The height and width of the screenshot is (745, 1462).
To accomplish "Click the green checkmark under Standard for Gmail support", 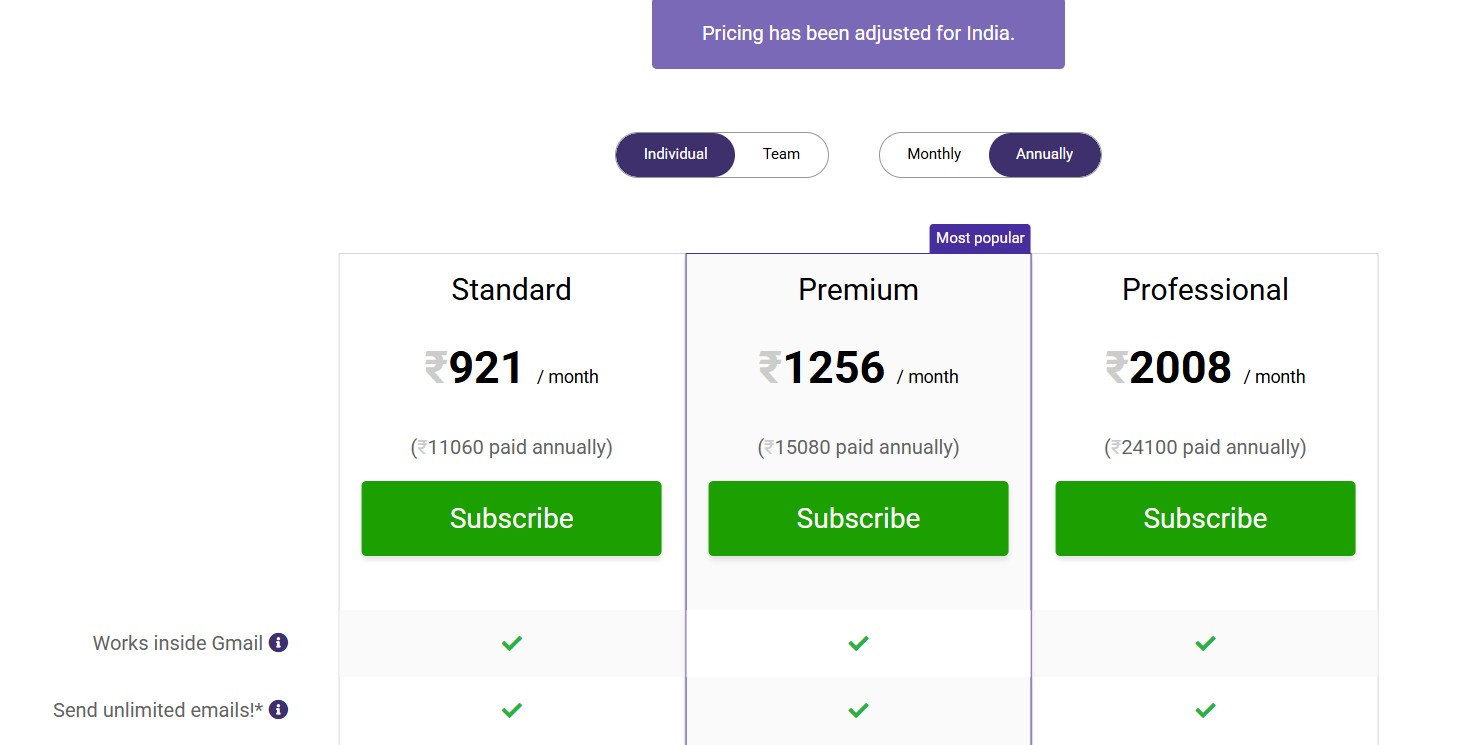I will tap(511, 643).
